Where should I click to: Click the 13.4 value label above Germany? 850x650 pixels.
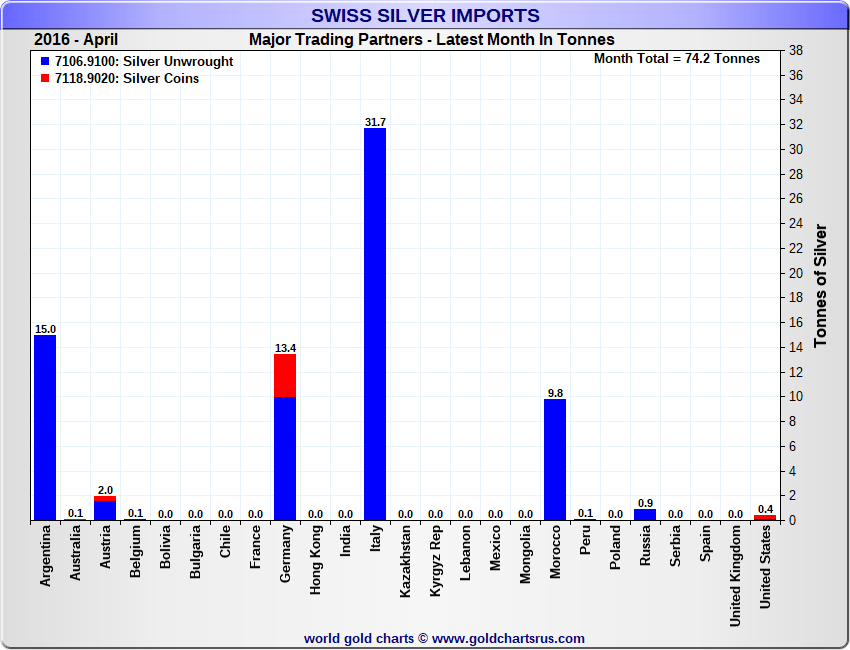pyautogui.click(x=285, y=348)
